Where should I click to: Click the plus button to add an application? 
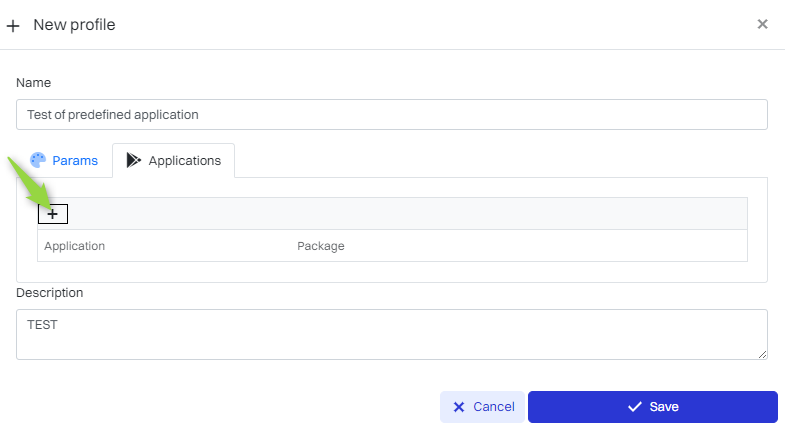point(52,214)
